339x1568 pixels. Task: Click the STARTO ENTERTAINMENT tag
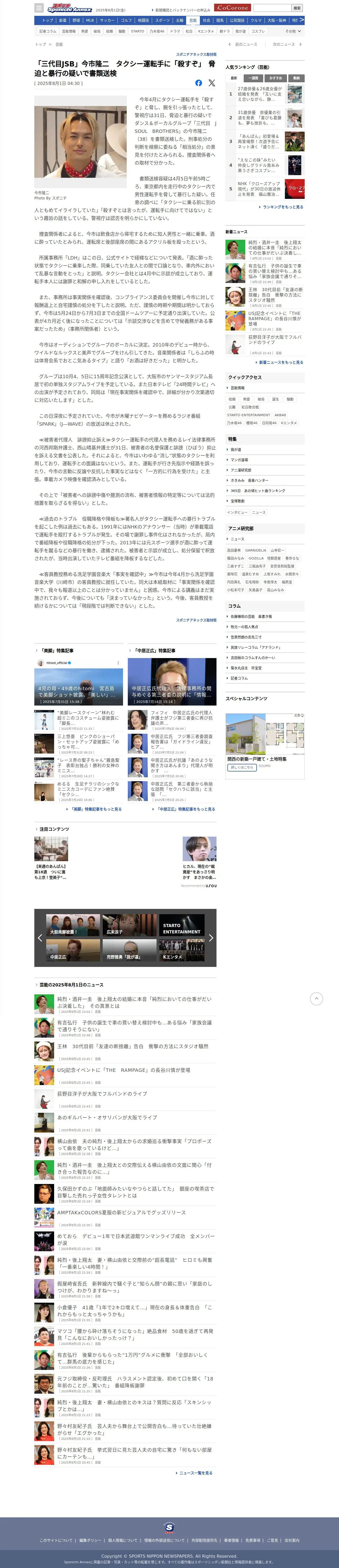[x=248, y=415]
